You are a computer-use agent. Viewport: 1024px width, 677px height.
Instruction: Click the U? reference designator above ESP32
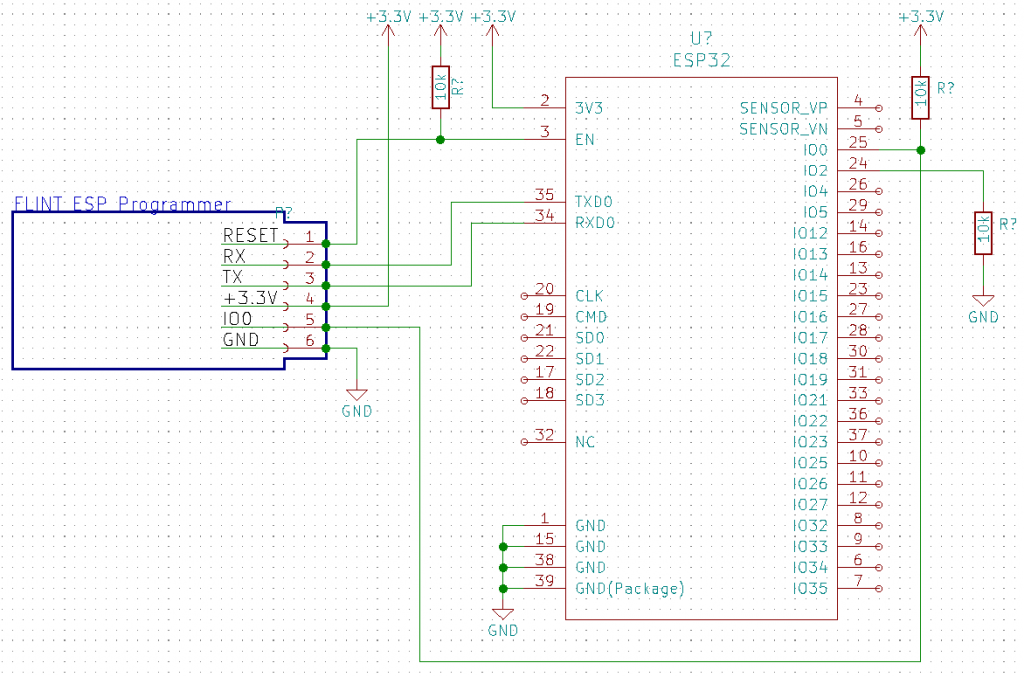(701, 39)
